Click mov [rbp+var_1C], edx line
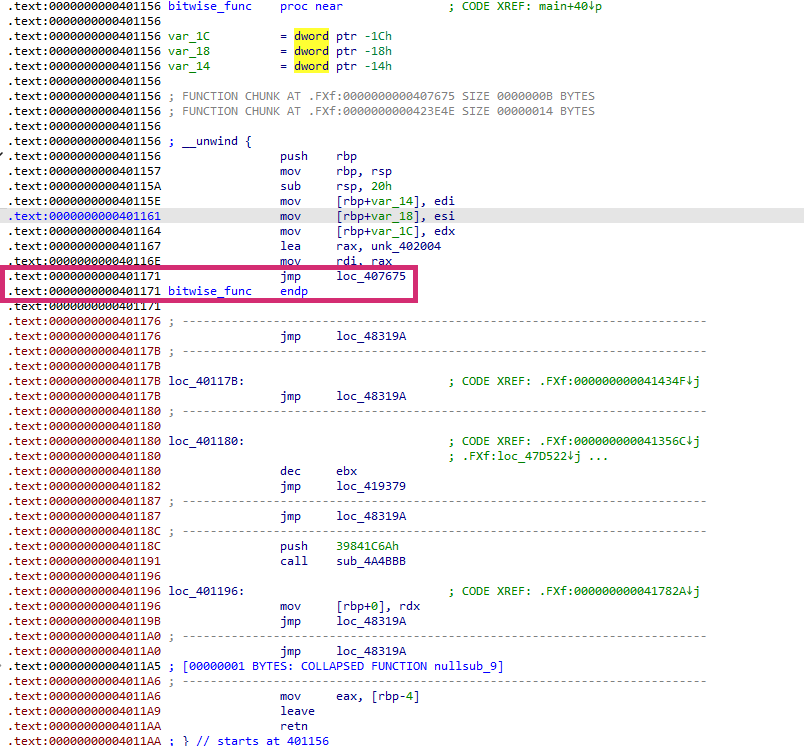This screenshot has width=804, height=746. [367, 231]
